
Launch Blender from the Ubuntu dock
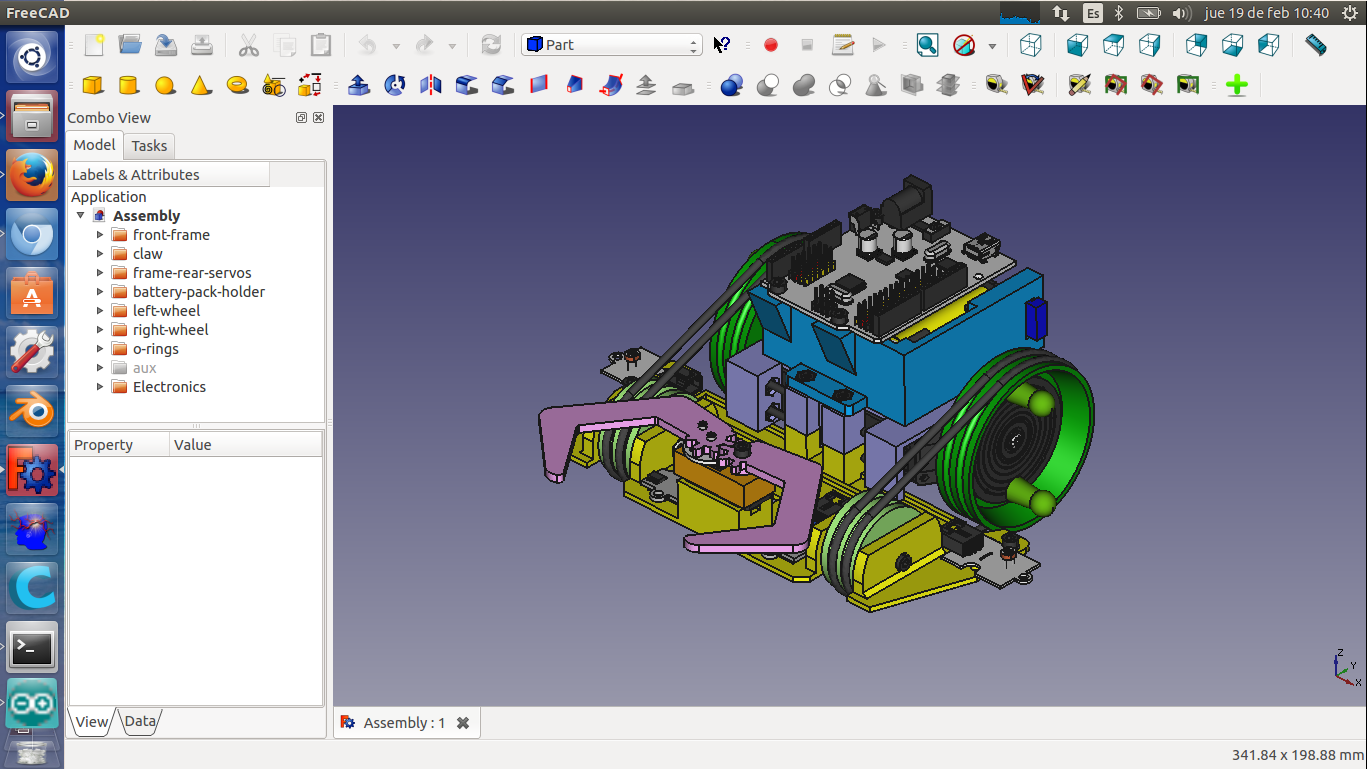32,411
